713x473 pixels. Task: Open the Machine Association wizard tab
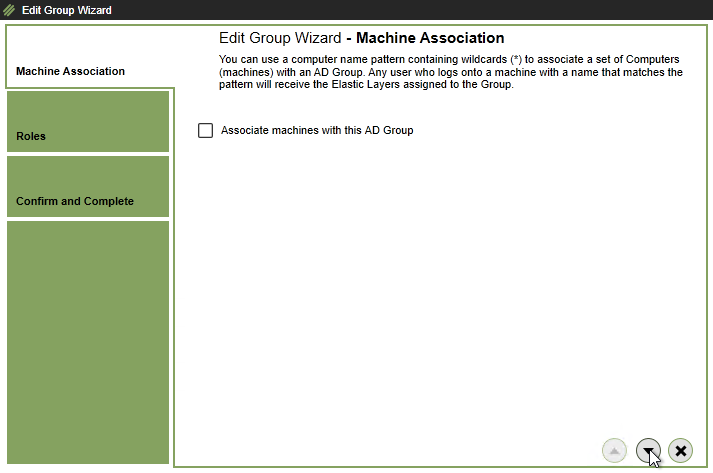89,57
